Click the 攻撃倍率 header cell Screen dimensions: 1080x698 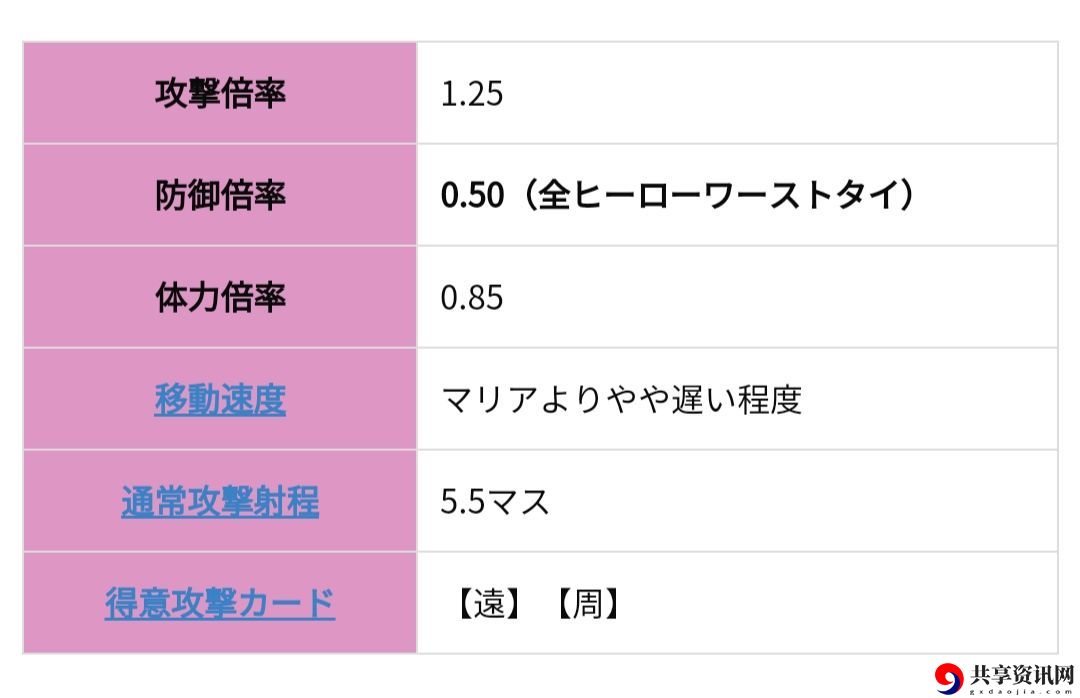click(220, 93)
